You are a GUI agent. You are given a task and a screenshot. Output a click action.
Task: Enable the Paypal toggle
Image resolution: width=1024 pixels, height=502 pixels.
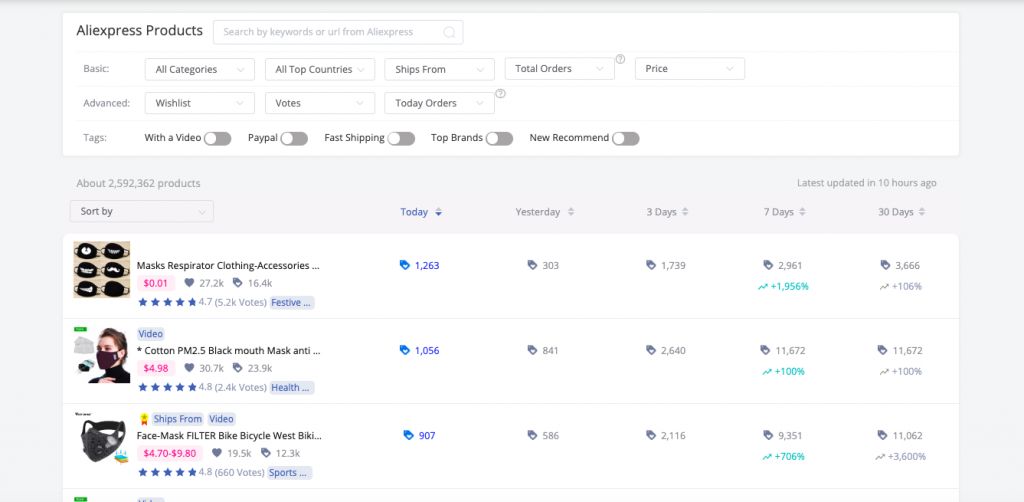point(294,138)
